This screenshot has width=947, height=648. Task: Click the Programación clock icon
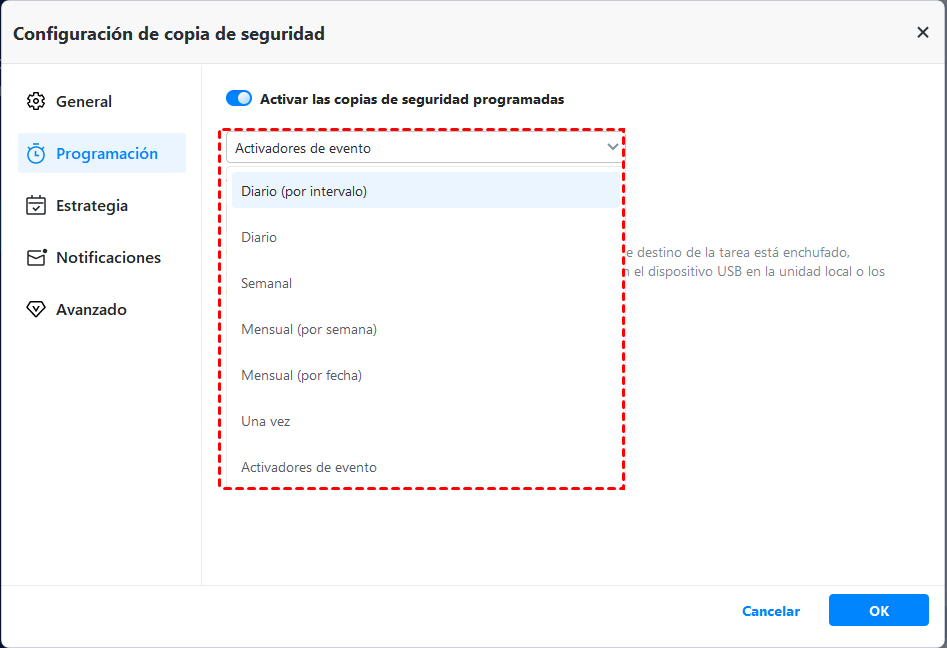pyautogui.click(x=36, y=154)
